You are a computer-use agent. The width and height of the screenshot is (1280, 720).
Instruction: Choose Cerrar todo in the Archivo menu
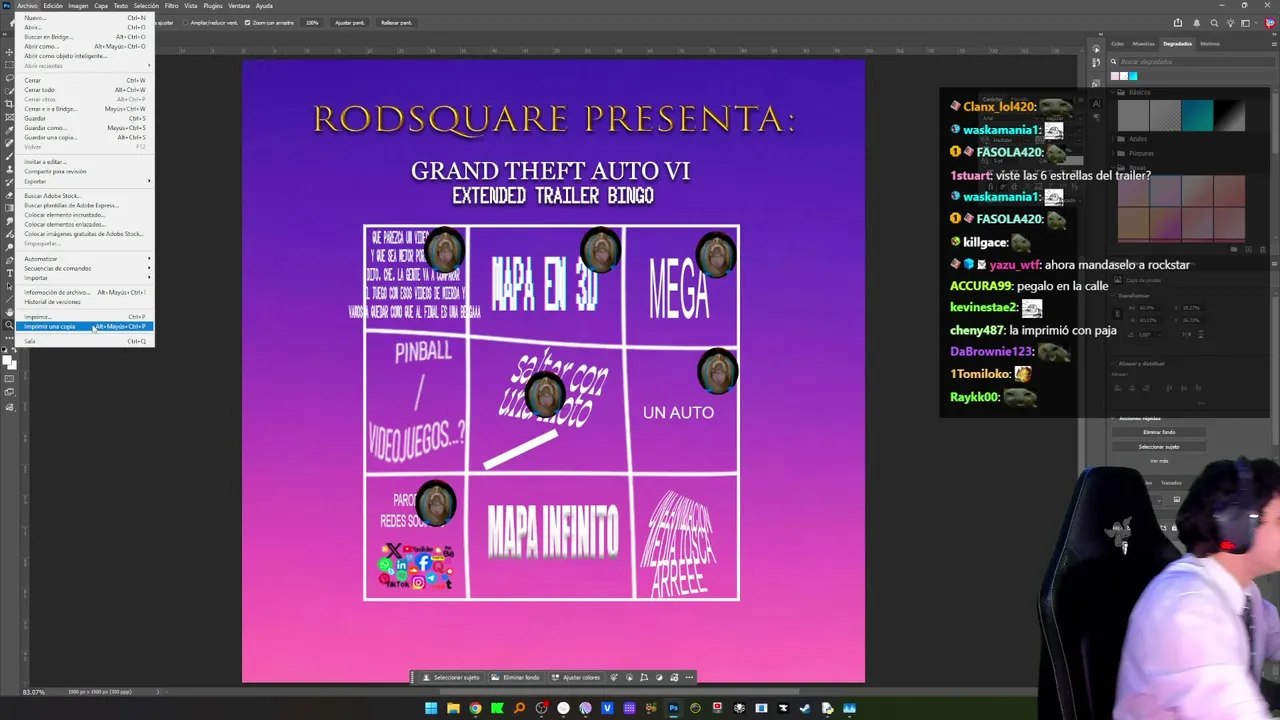click(x=87, y=90)
